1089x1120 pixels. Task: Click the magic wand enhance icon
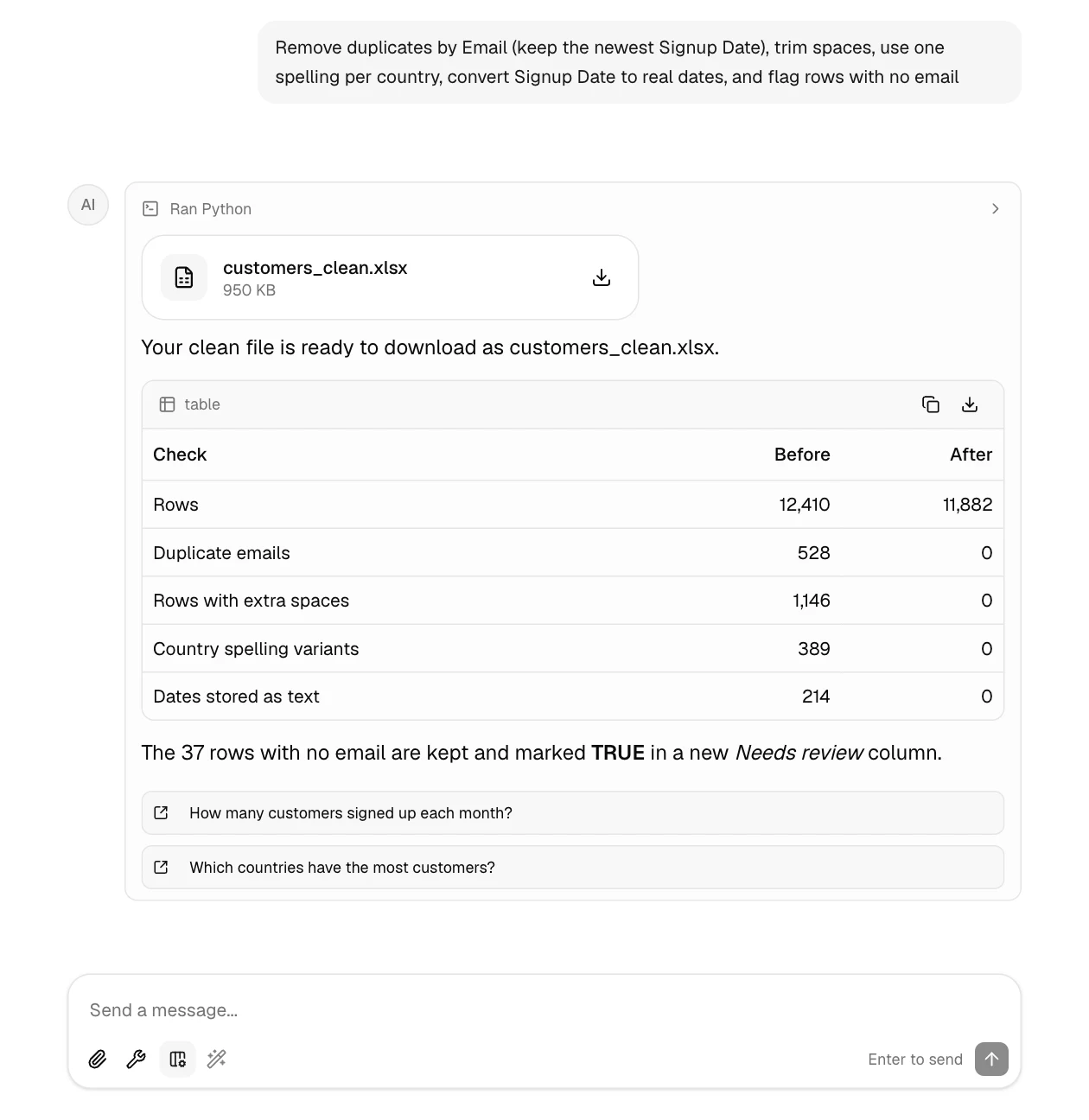[x=217, y=1060]
